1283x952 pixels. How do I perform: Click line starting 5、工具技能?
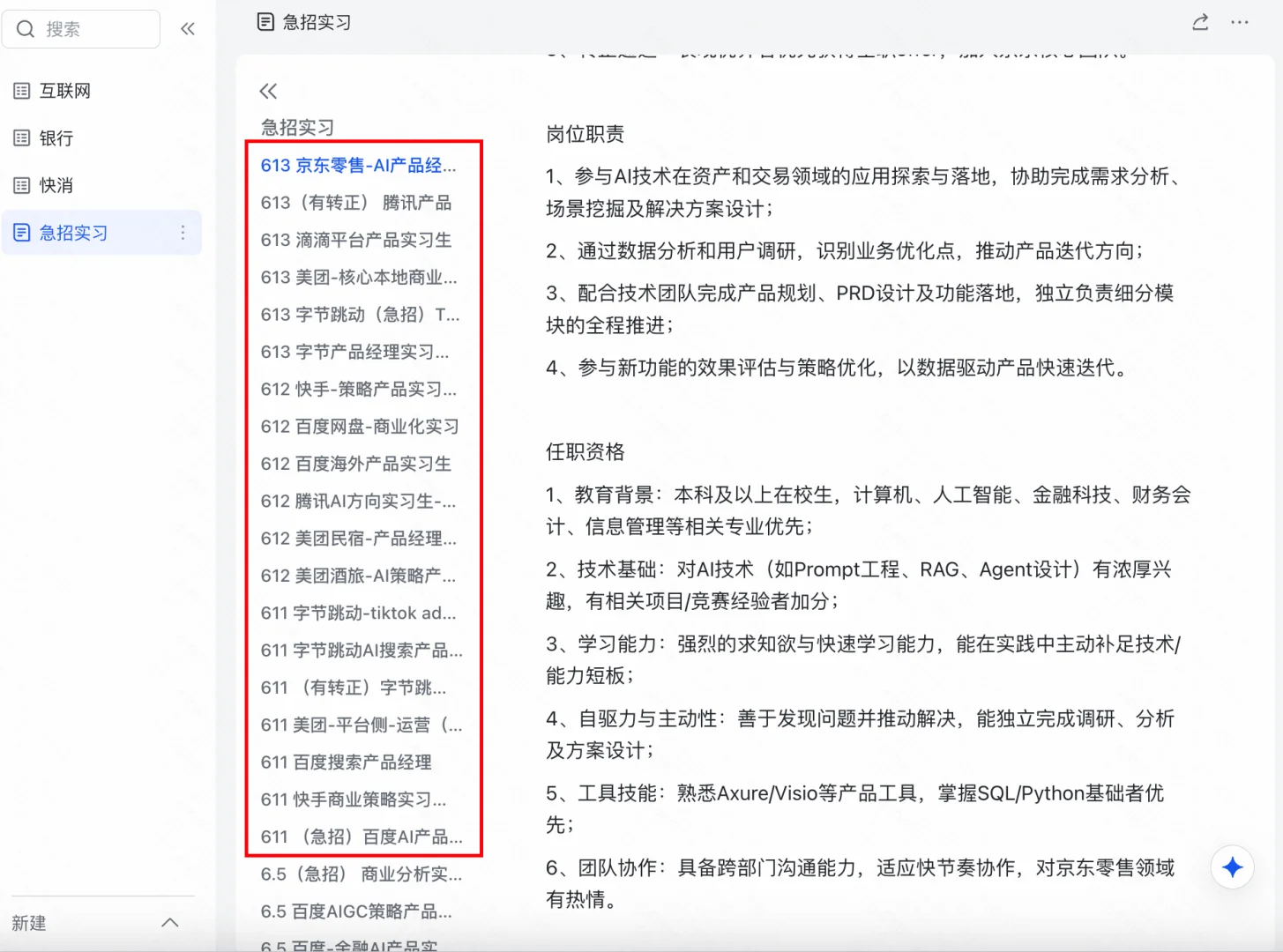click(x=855, y=809)
